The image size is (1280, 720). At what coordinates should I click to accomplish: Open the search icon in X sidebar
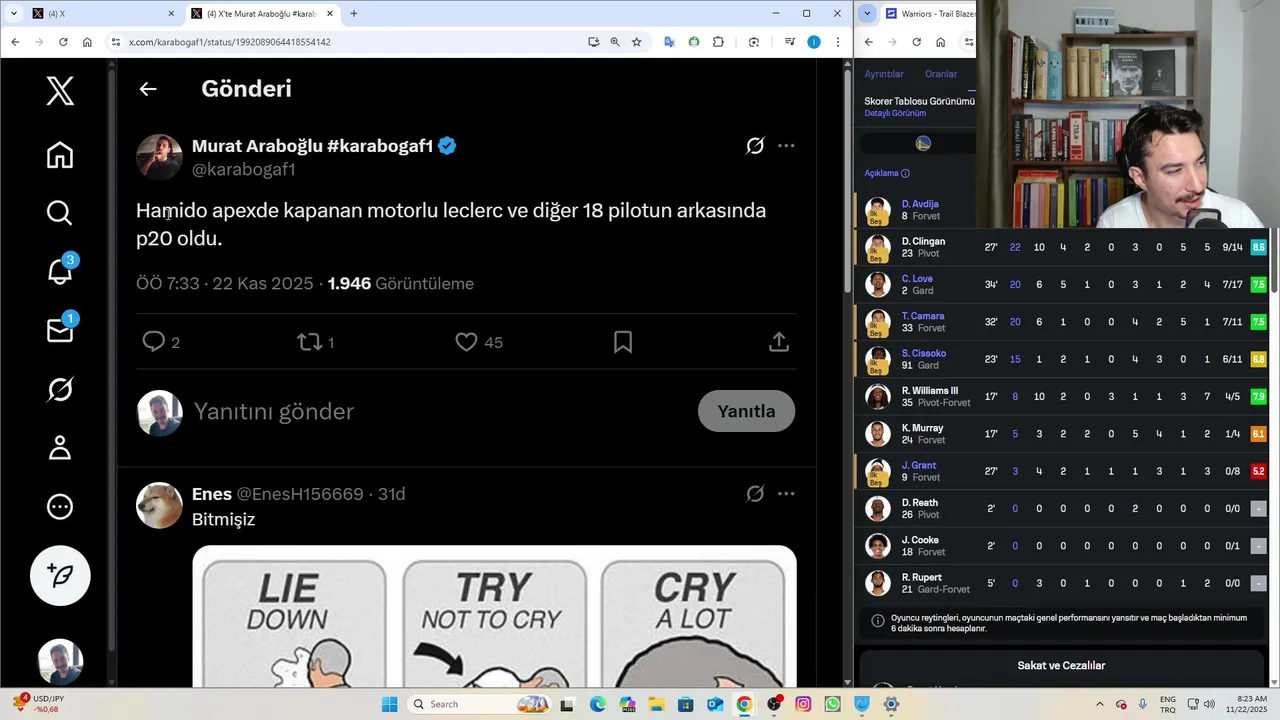point(60,213)
